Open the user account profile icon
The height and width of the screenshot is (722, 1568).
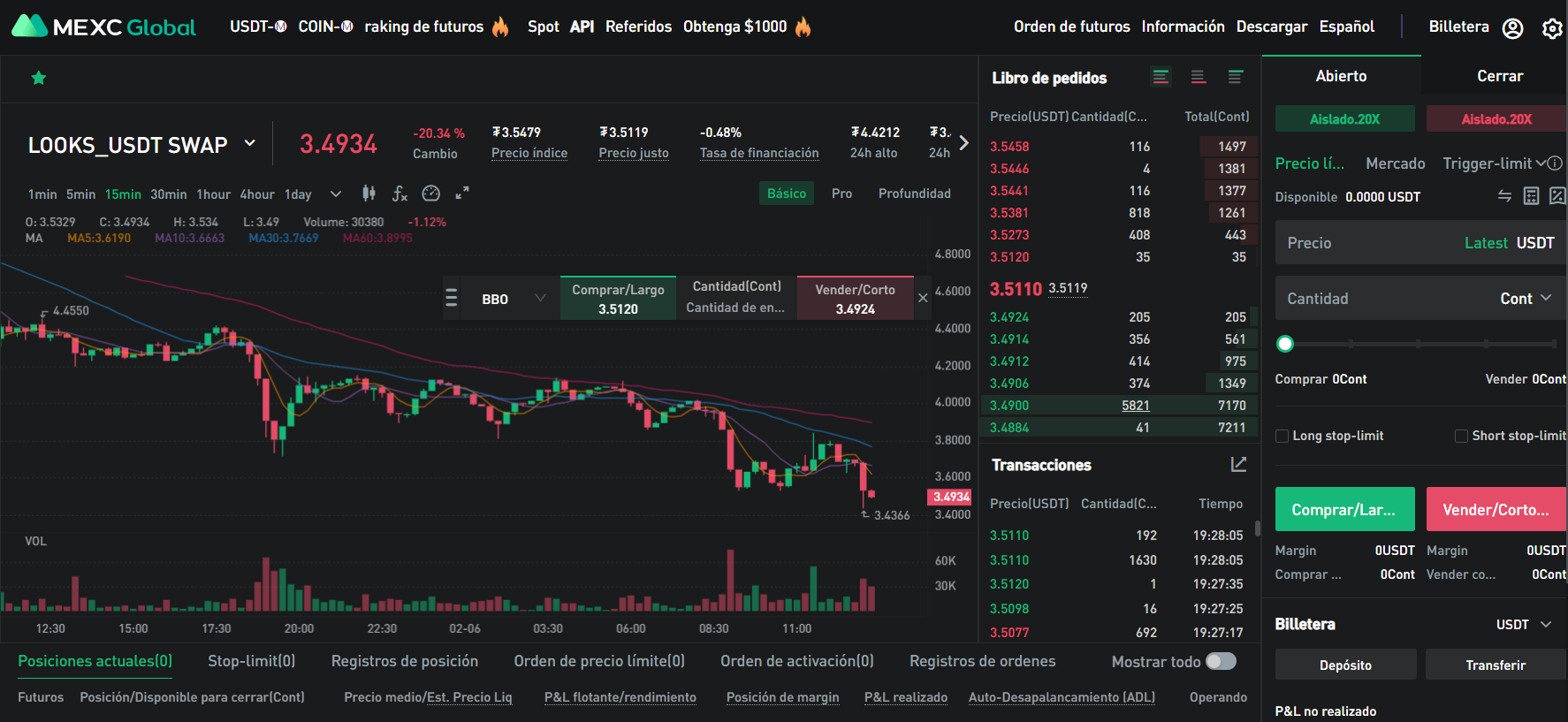pos(1512,28)
